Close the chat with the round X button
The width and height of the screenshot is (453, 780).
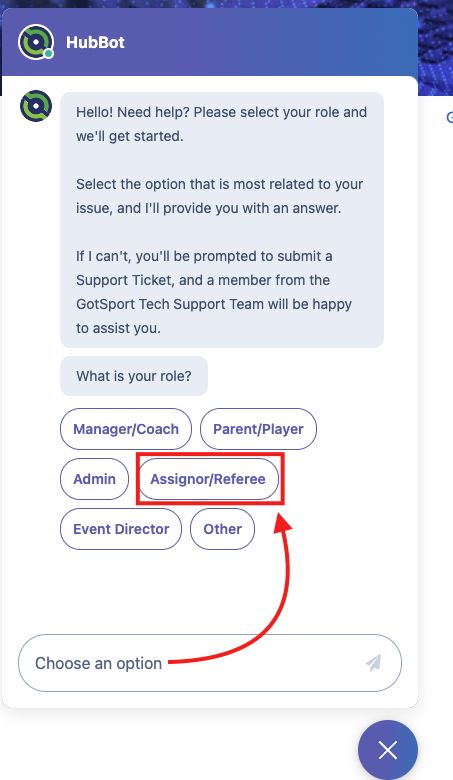388,750
